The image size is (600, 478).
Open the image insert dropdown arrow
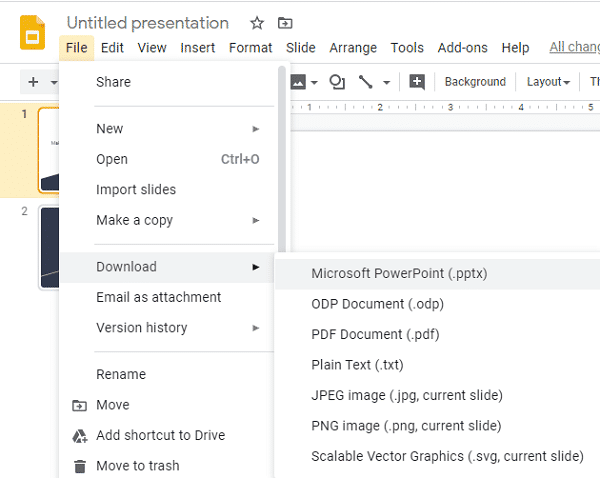tap(314, 82)
